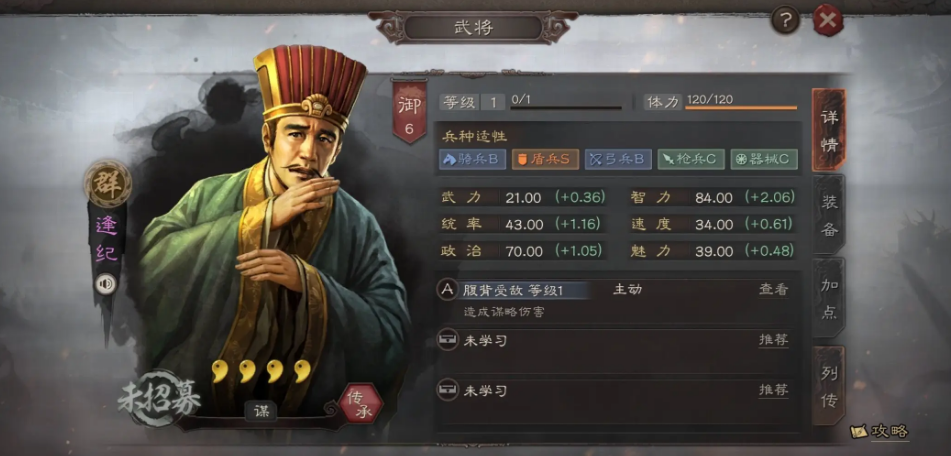Viewport: 951px width, 456px height.
Task: View 腹背受敌 skill with 查看
Action: [773, 290]
